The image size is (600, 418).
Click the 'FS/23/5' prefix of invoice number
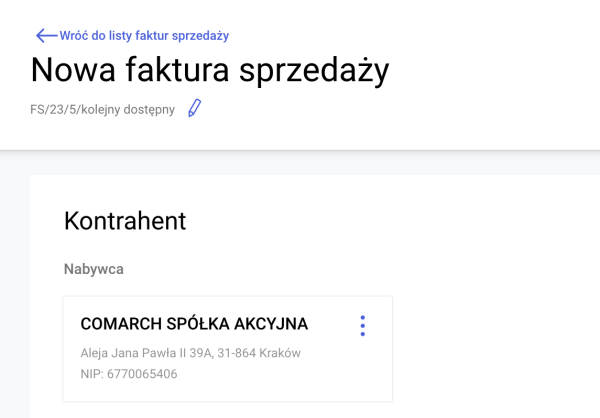coord(53,109)
